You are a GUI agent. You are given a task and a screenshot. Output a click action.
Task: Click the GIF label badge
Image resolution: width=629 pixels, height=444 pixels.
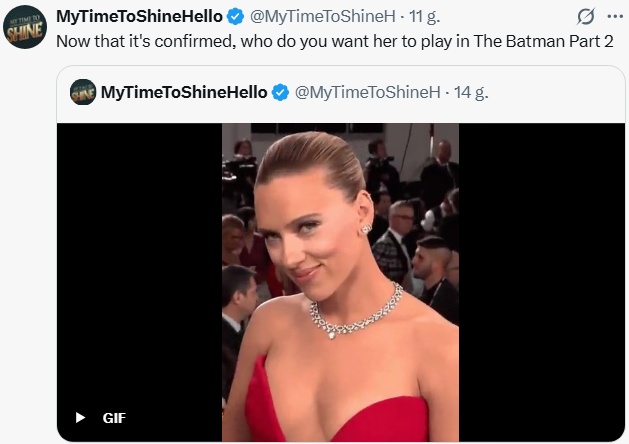point(114,418)
